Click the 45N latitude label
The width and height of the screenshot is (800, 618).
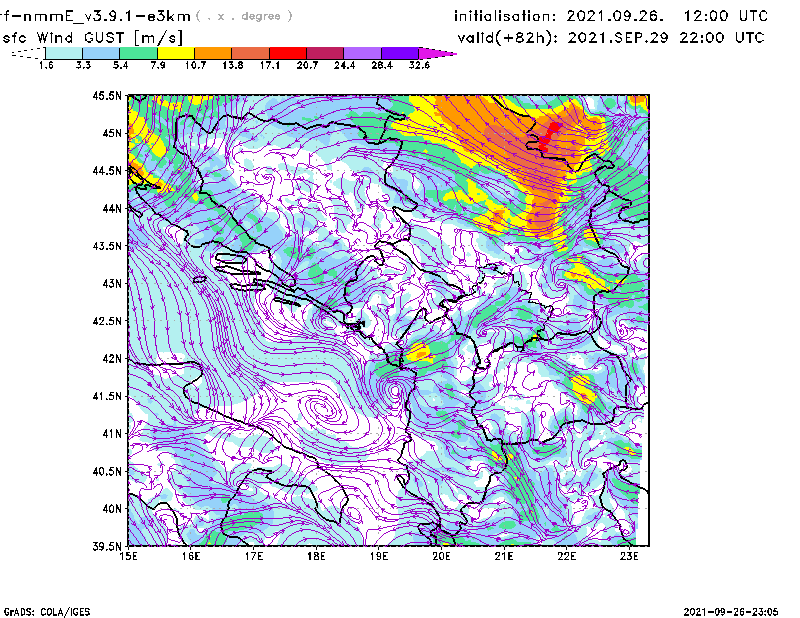pyautogui.click(x=112, y=133)
